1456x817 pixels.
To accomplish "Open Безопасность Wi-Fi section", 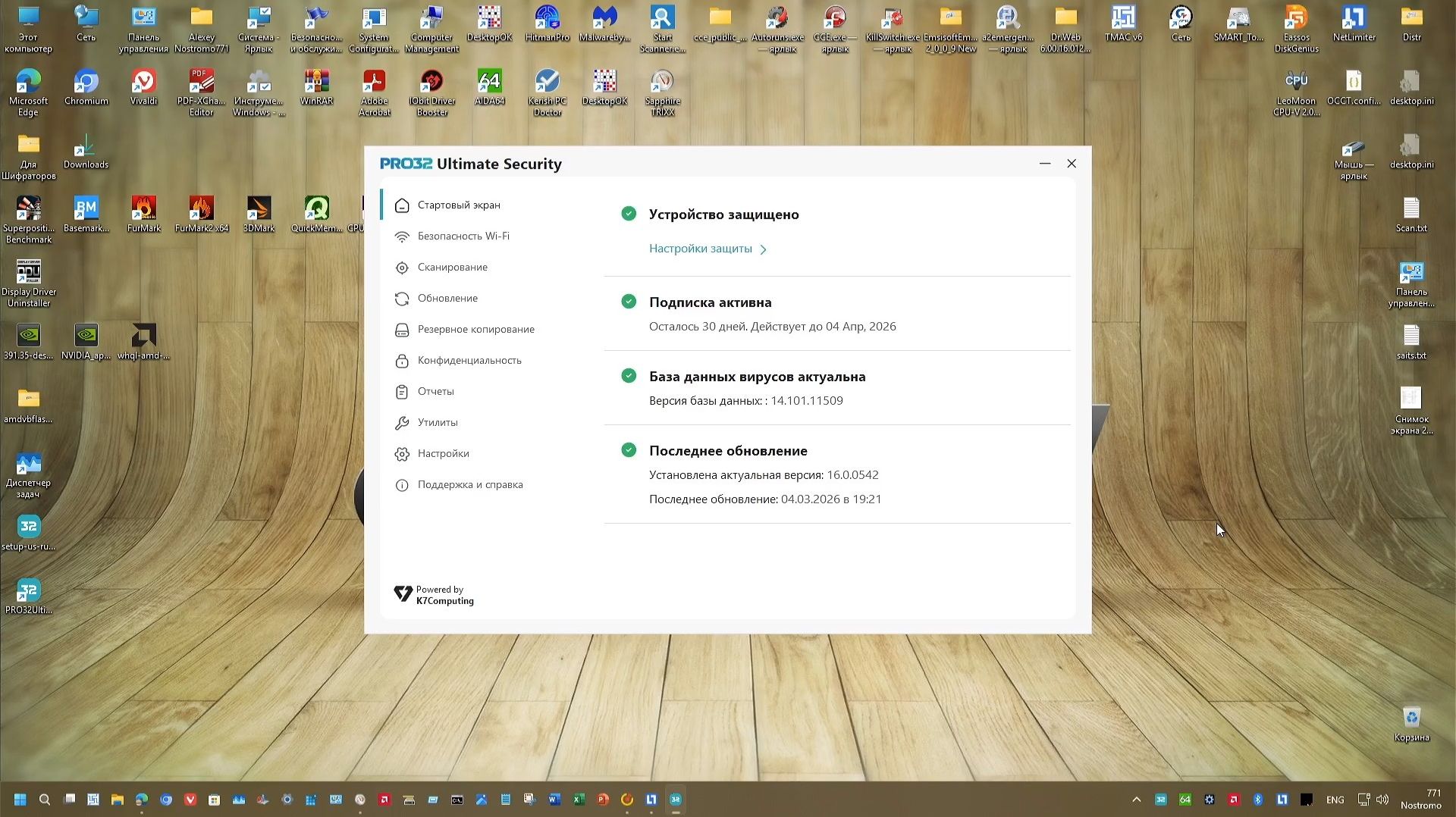I will pyautogui.click(x=463, y=236).
